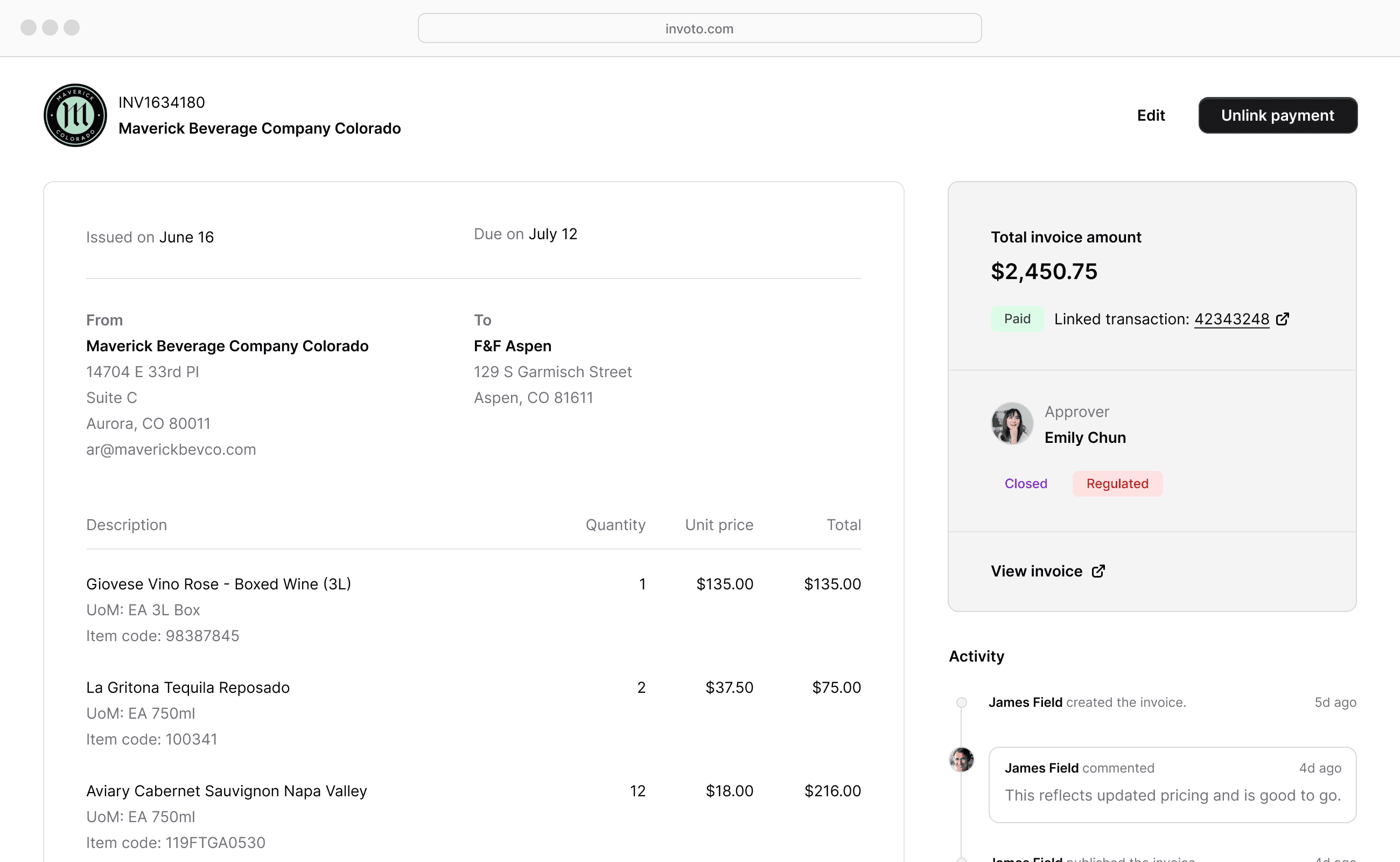Open linked transaction external link icon

tap(1283, 319)
